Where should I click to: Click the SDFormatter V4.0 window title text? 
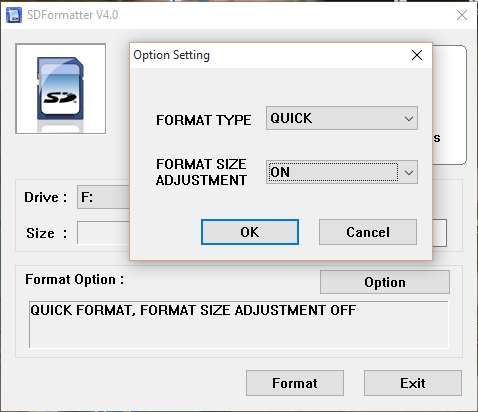coord(72,15)
